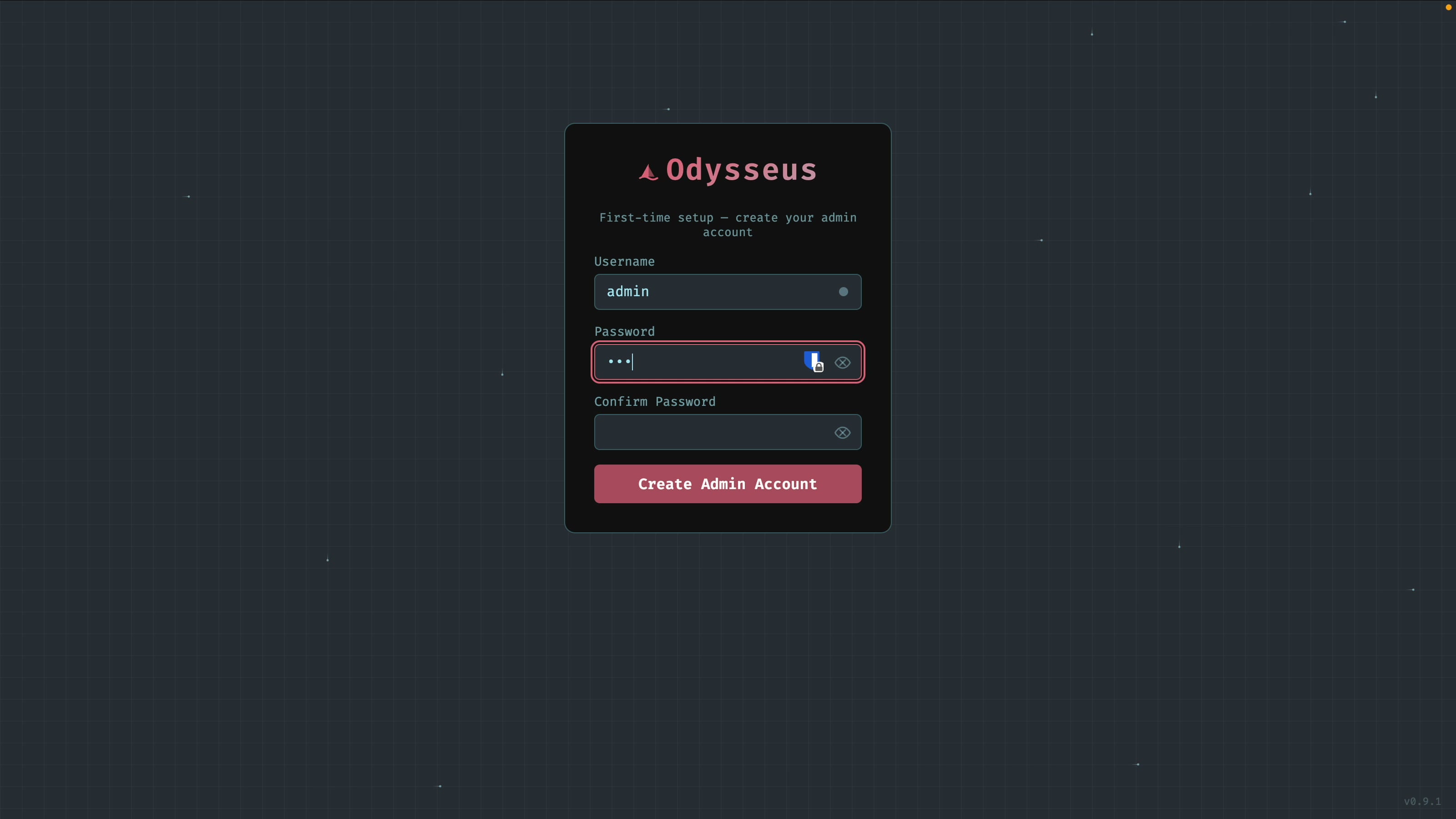Click the Confirm Password input field
Viewport: 1456px width, 819px height.
tap(728, 432)
